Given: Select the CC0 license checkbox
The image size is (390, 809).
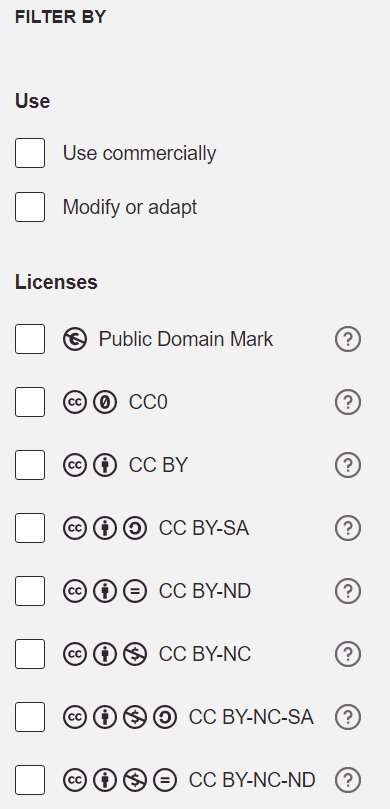Looking at the screenshot, I should pos(30,402).
